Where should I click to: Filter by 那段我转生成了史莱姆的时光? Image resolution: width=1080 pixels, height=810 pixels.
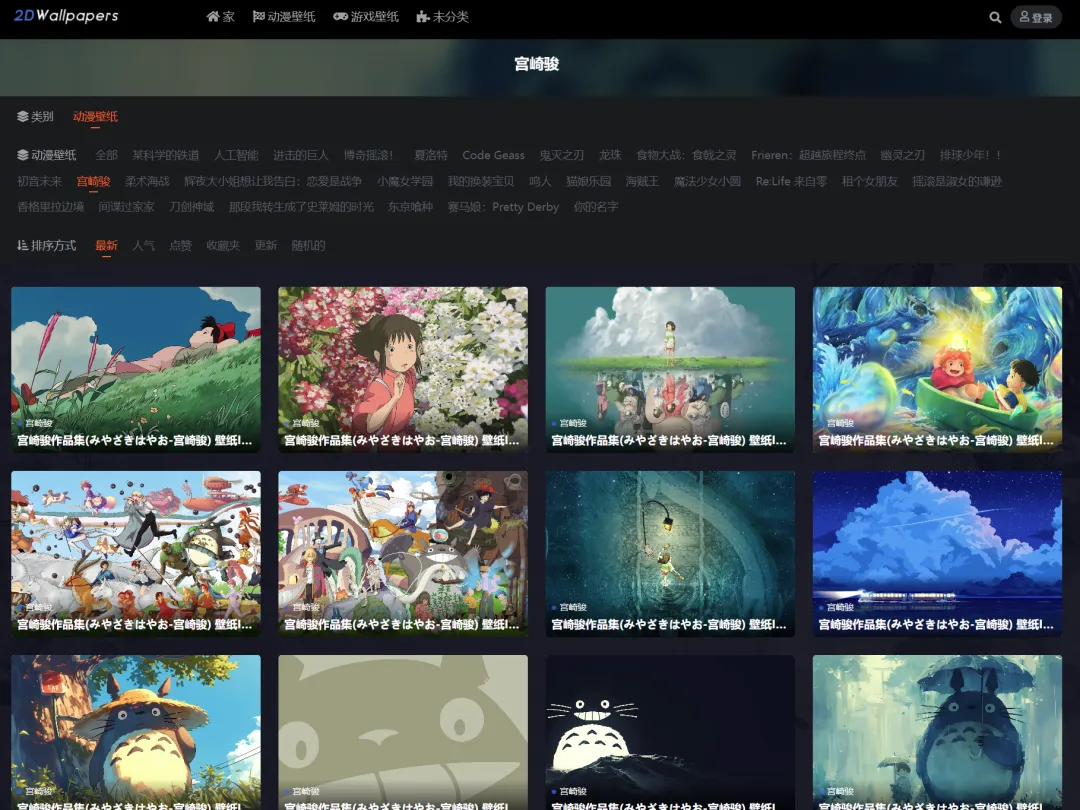(301, 207)
